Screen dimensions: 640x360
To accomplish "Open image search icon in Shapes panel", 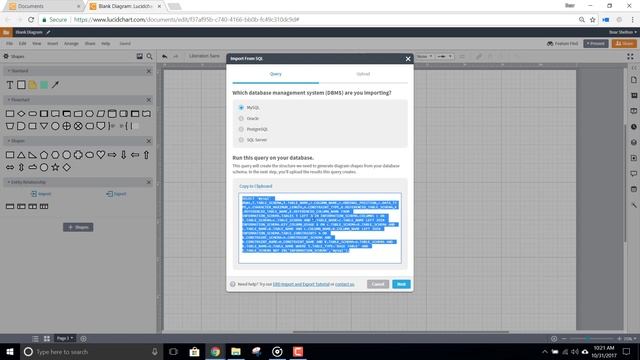I will pyautogui.click(x=140, y=56).
